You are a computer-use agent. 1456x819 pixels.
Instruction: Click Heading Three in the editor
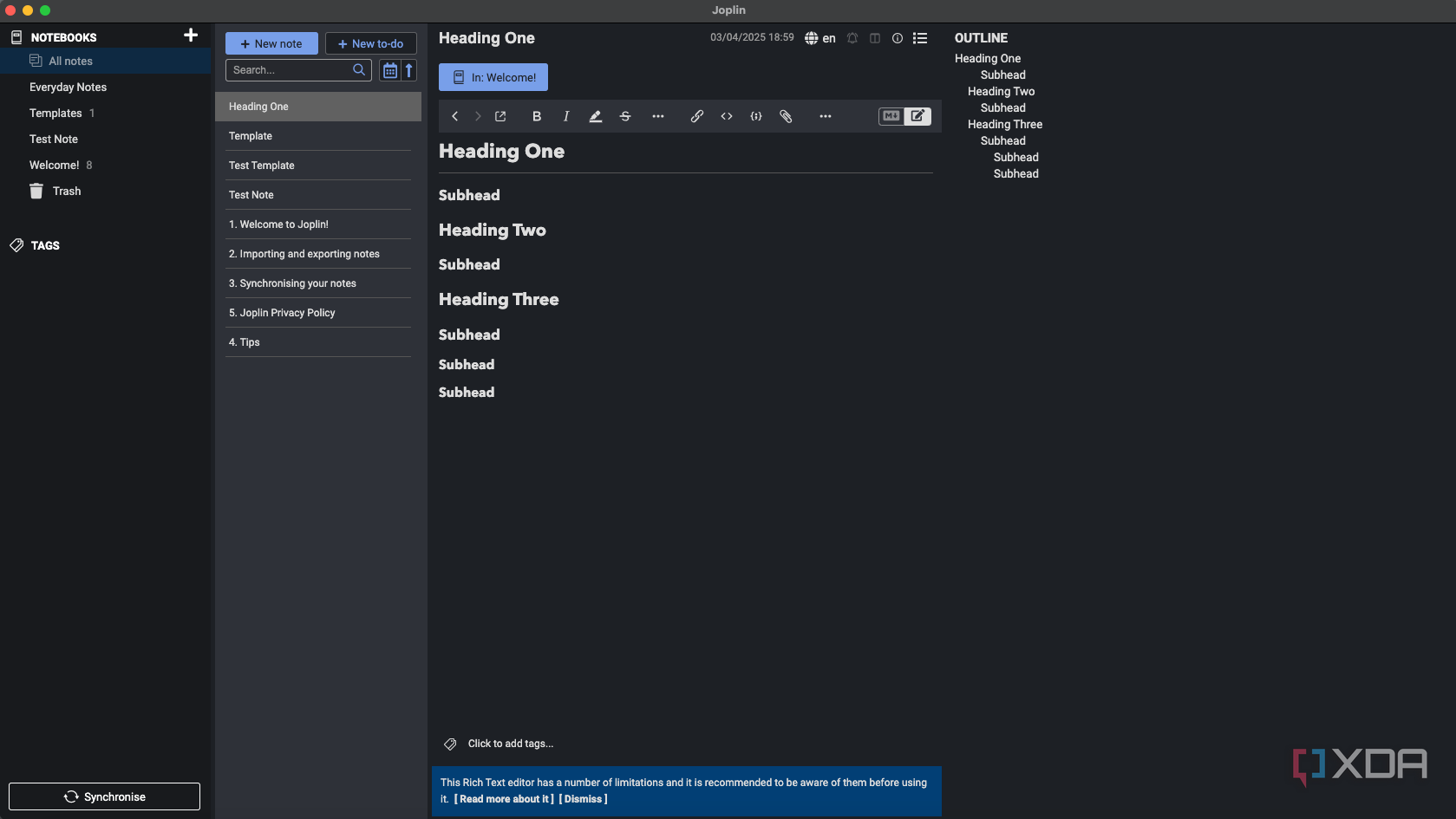coord(499,299)
